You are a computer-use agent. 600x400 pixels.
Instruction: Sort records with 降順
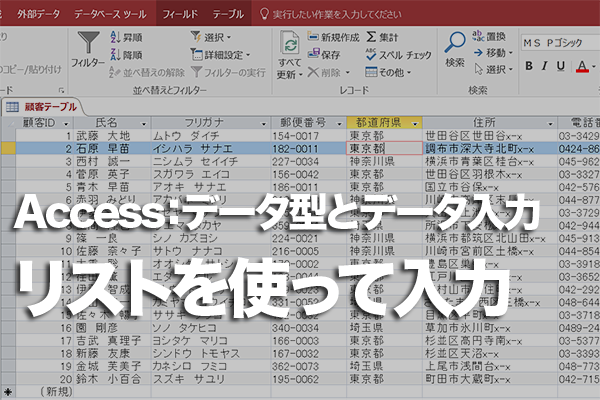(126, 55)
